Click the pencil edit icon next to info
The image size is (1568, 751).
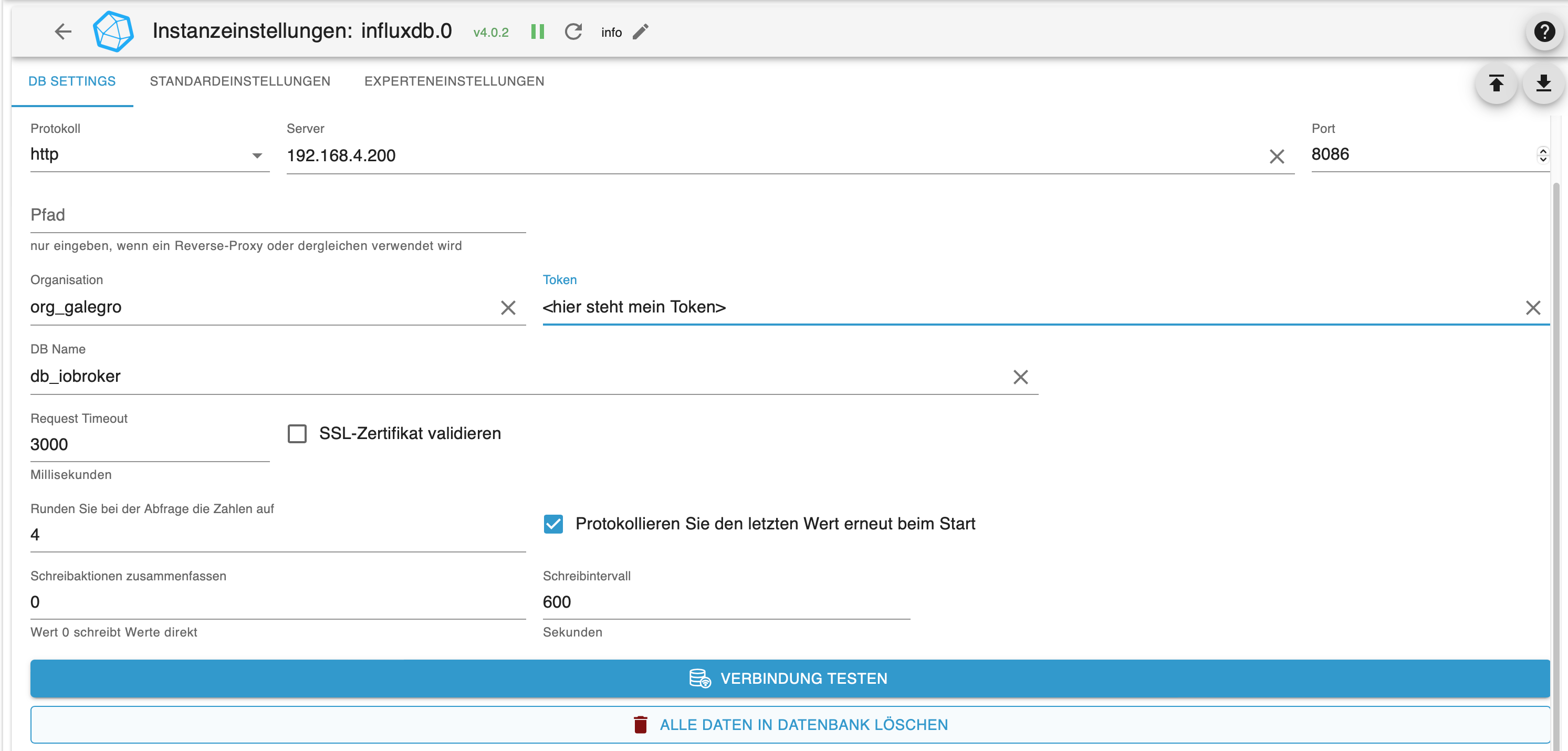click(x=640, y=32)
